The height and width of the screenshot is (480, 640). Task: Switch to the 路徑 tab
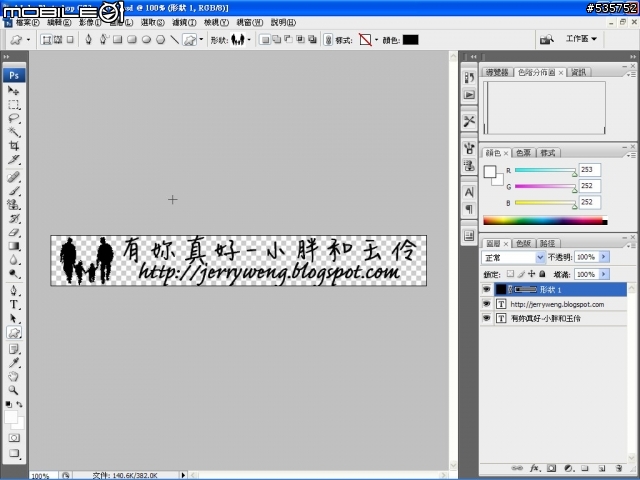pyautogui.click(x=547, y=243)
